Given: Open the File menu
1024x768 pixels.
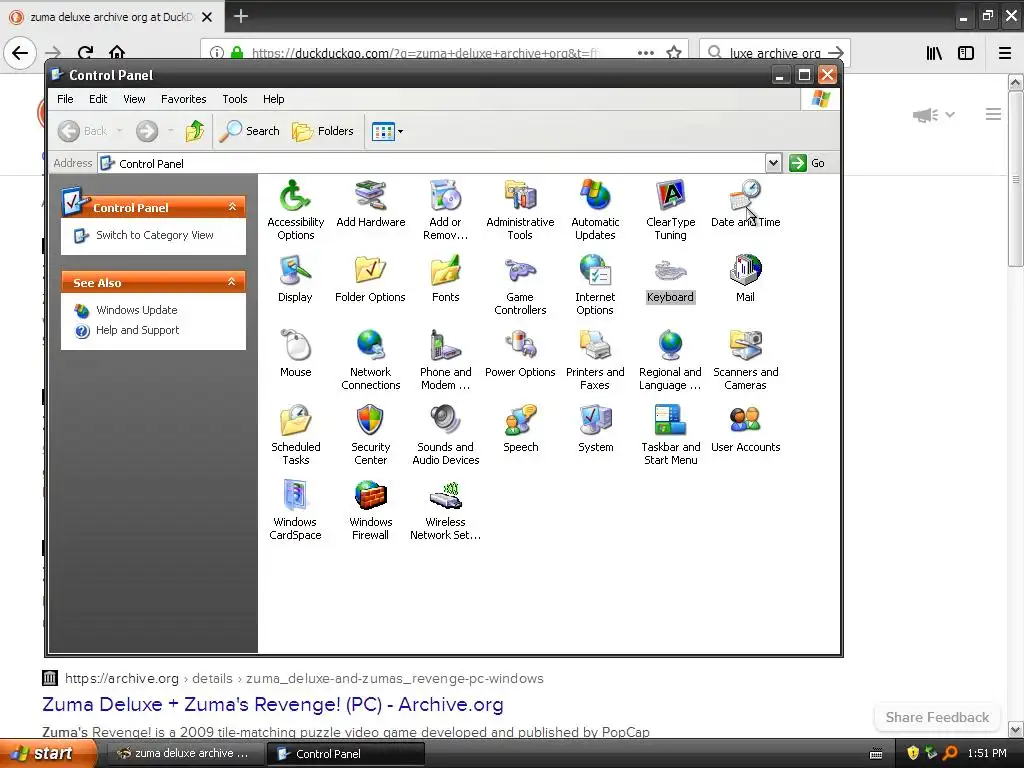Looking at the screenshot, I should coord(65,99).
